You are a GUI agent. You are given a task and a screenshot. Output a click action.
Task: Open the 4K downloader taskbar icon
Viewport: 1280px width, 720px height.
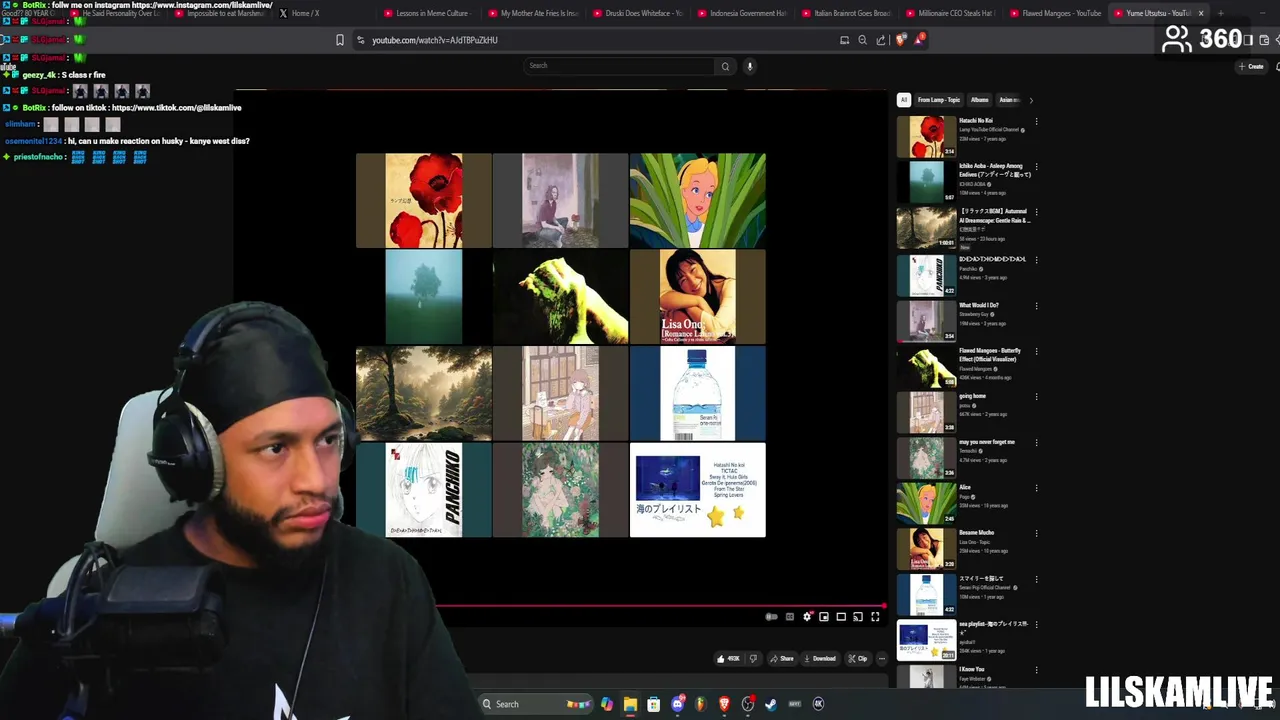pyautogui.click(x=818, y=704)
